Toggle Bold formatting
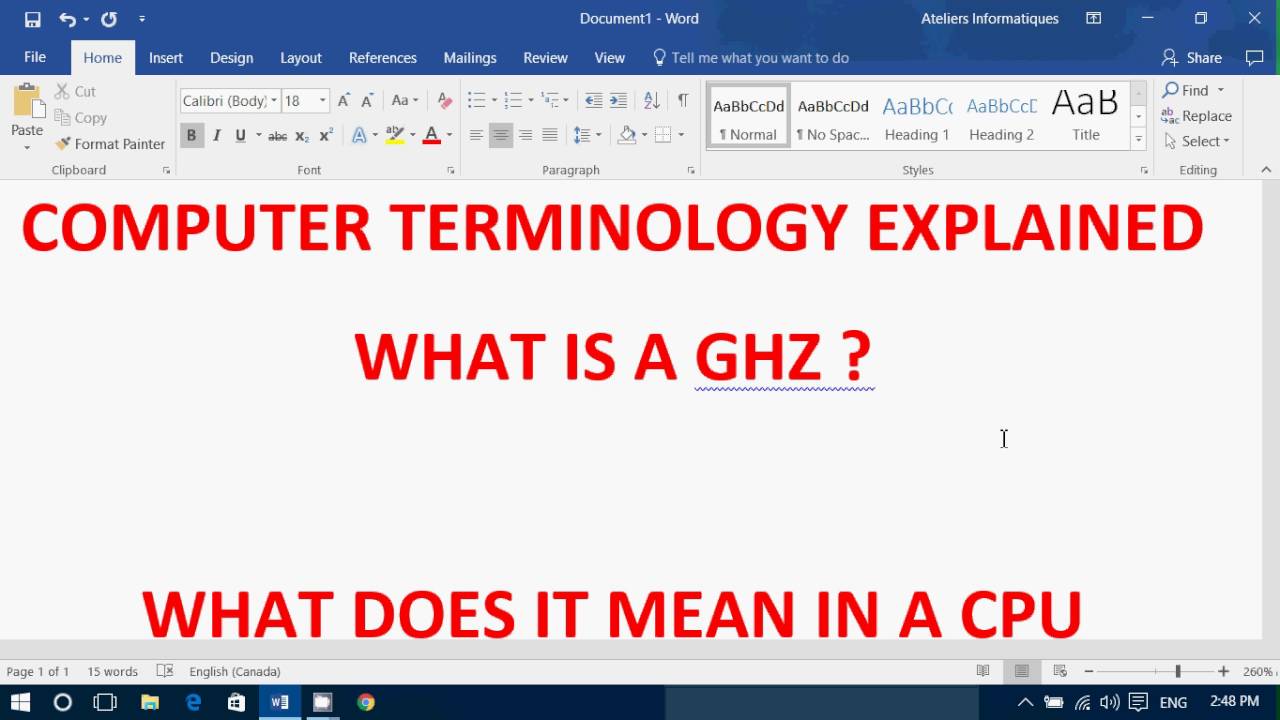The width and height of the screenshot is (1280, 720). pos(191,135)
